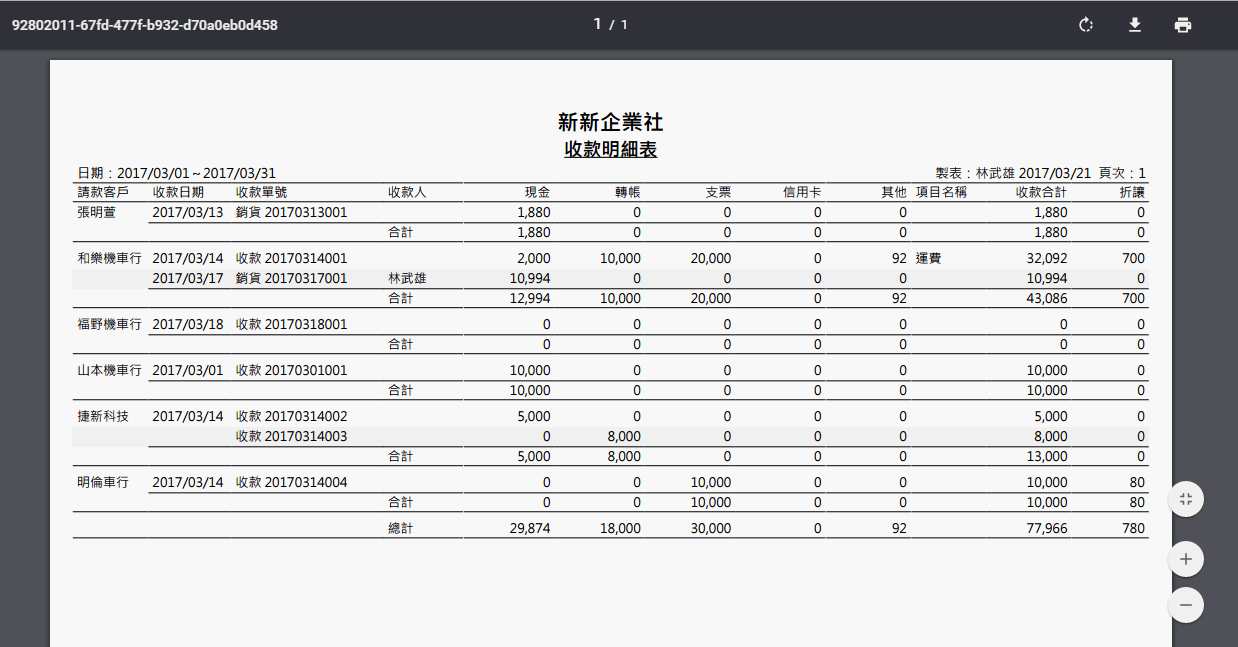Click the company name 新新企業社
The image size is (1238, 647).
pyautogui.click(x=611, y=122)
